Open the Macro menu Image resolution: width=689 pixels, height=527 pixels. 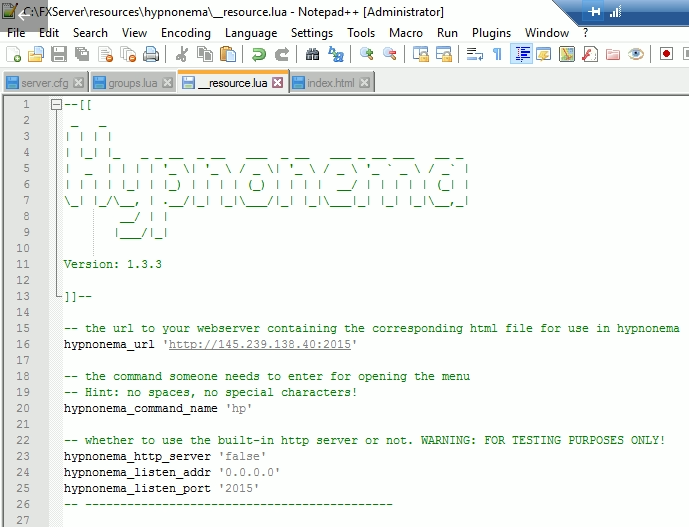click(x=406, y=33)
